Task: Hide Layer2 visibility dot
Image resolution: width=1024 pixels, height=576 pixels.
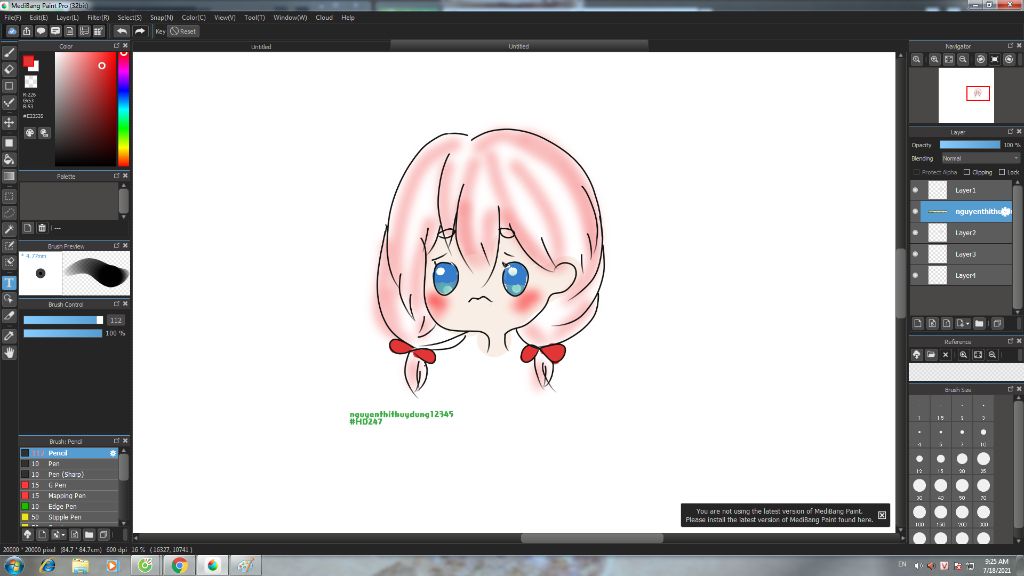Action: (x=915, y=232)
